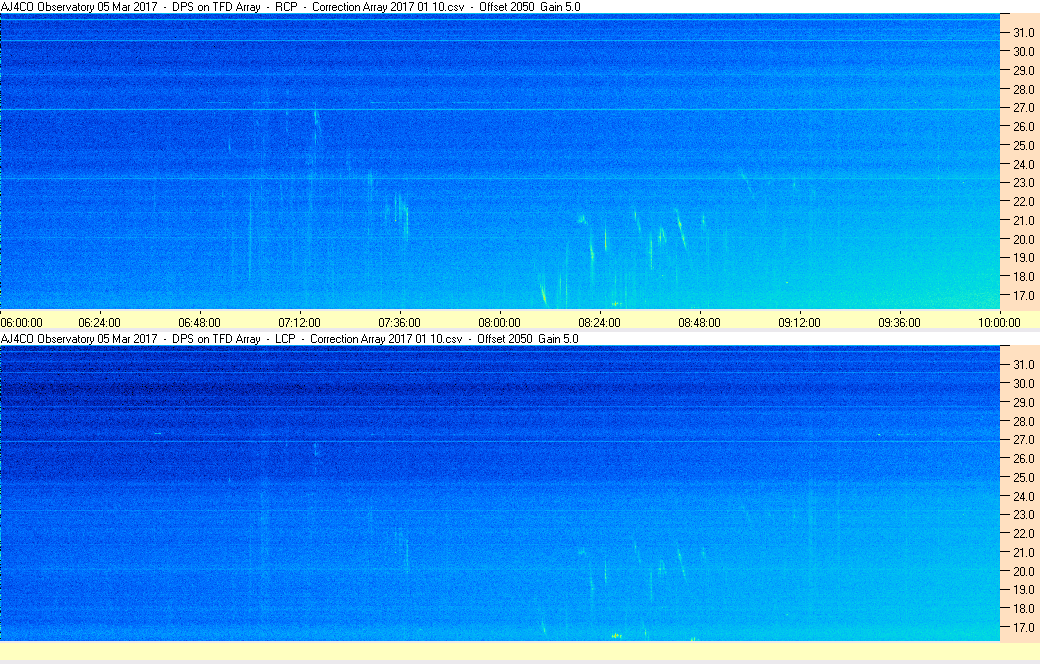Select the 08:48:00 time axis label
This screenshot has height=664, width=1040.
click(x=699, y=322)
